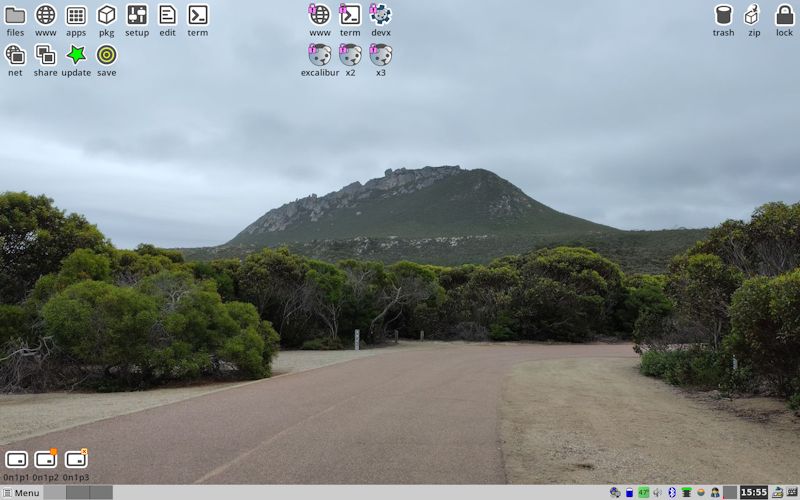This screenshot has height=500, width=800.
Task: Open the zip archive icon
Action: coord(754,20)
